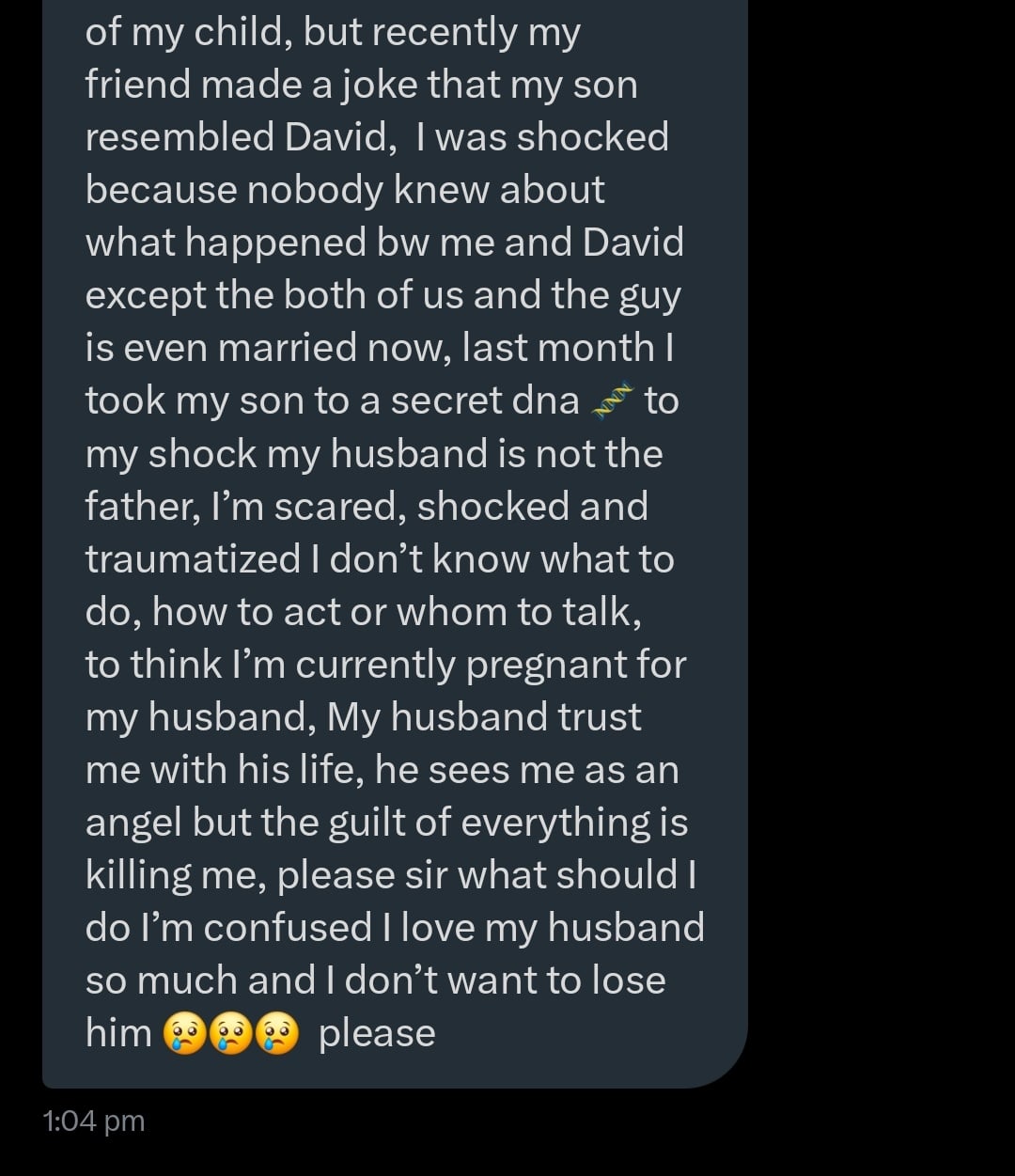This screenshot has width=1015, height=1176.
Task: Click the middle crying face emoji
Action: click(x=230, y=1034)
